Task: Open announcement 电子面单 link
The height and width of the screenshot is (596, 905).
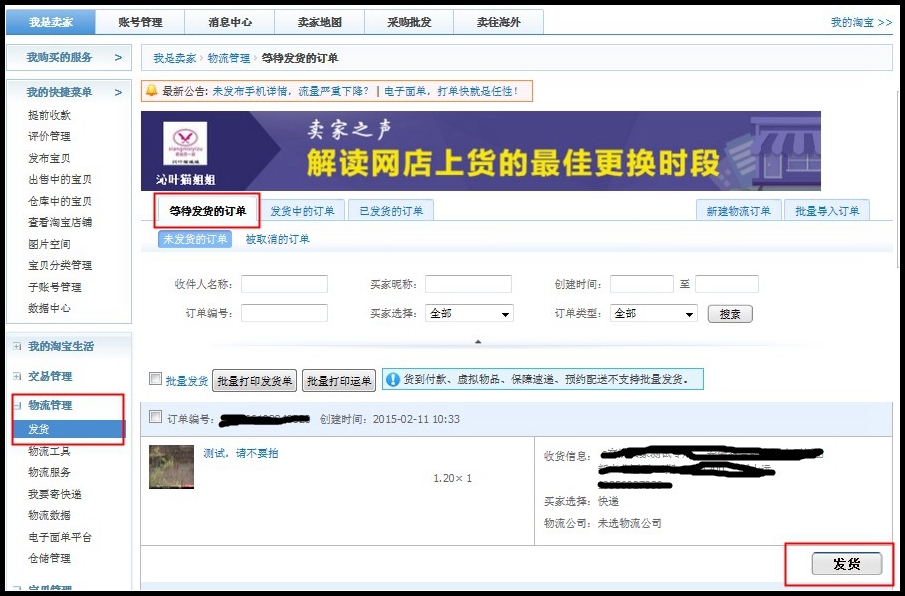Action: pos(451,91)
